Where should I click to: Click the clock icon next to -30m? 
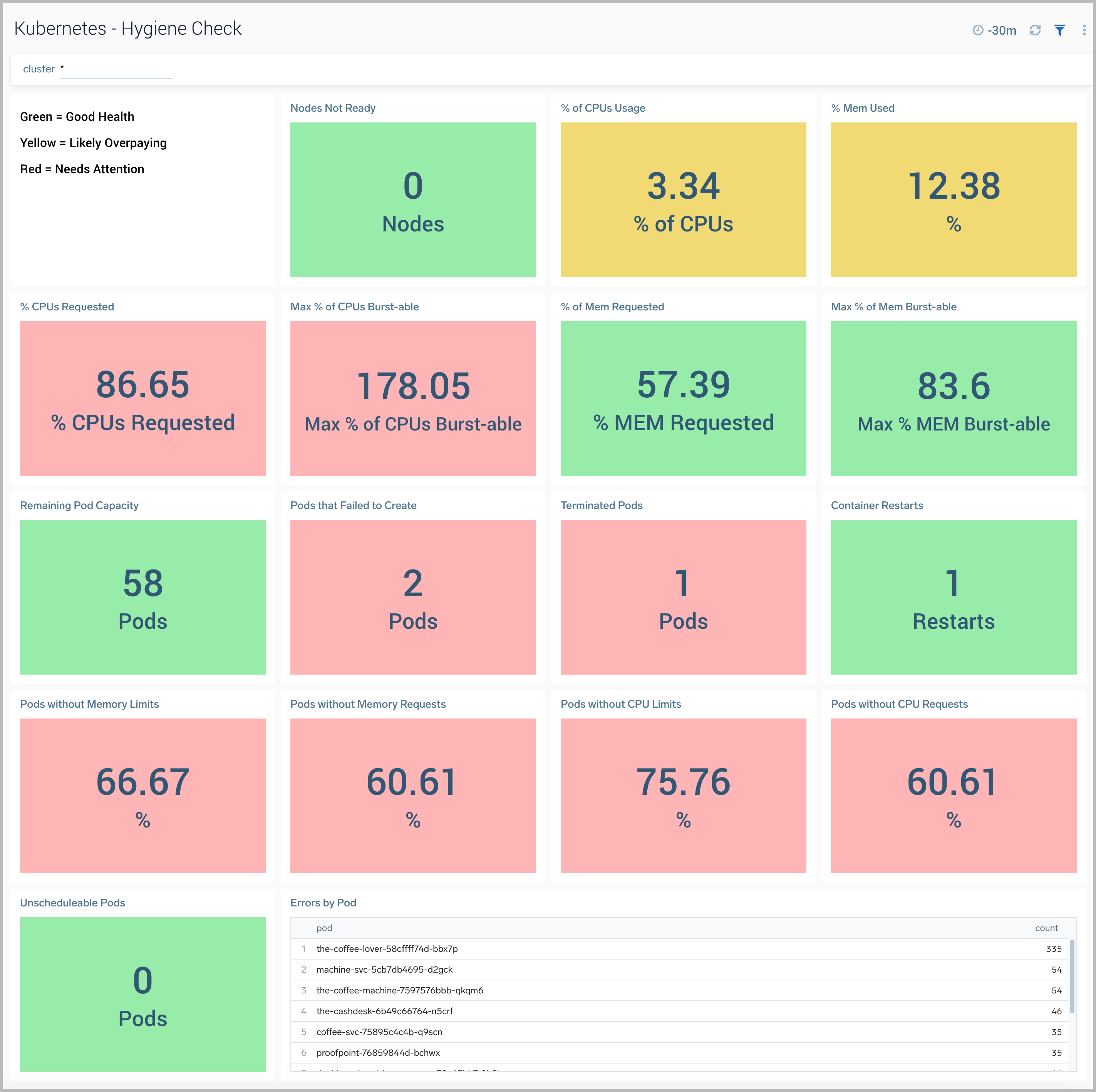[977, 30]
